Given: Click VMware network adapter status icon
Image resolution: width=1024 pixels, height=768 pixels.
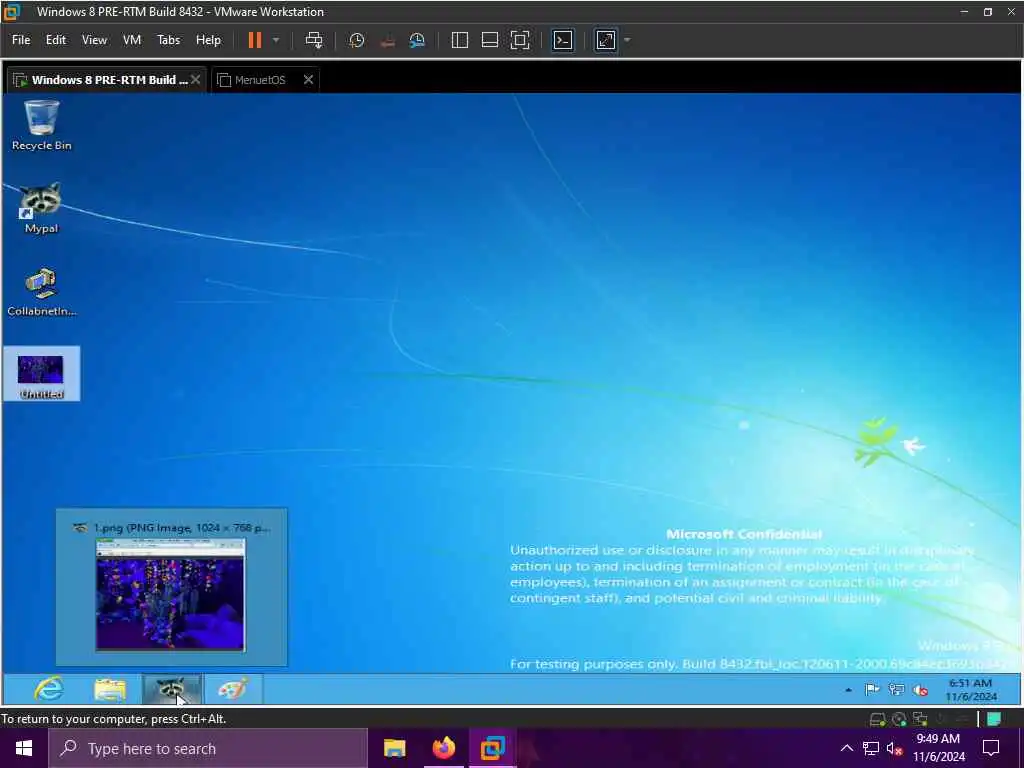Looking at the screenshot, I should pyautogui.click(x=920, y=719).
